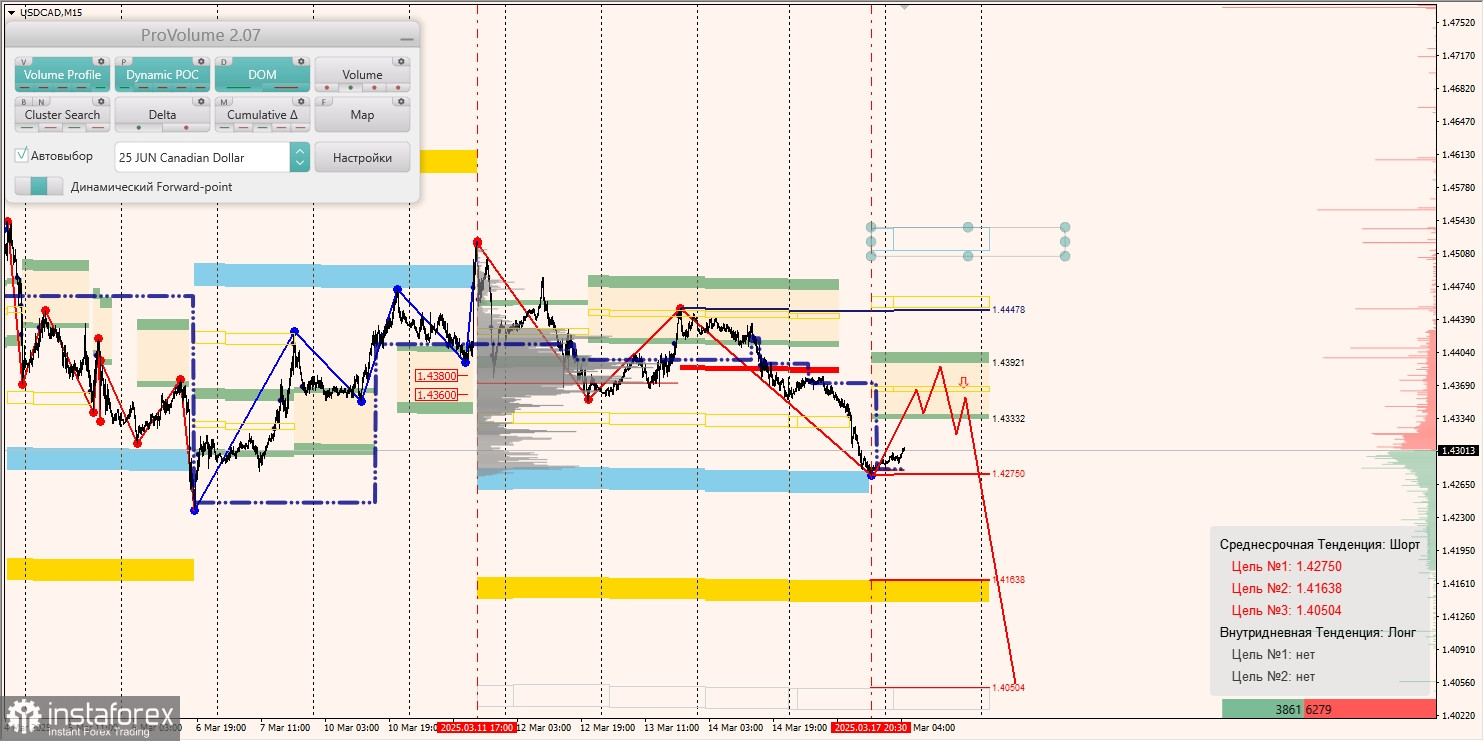Click the 1.42750 target level label

tap(1009, 473)
